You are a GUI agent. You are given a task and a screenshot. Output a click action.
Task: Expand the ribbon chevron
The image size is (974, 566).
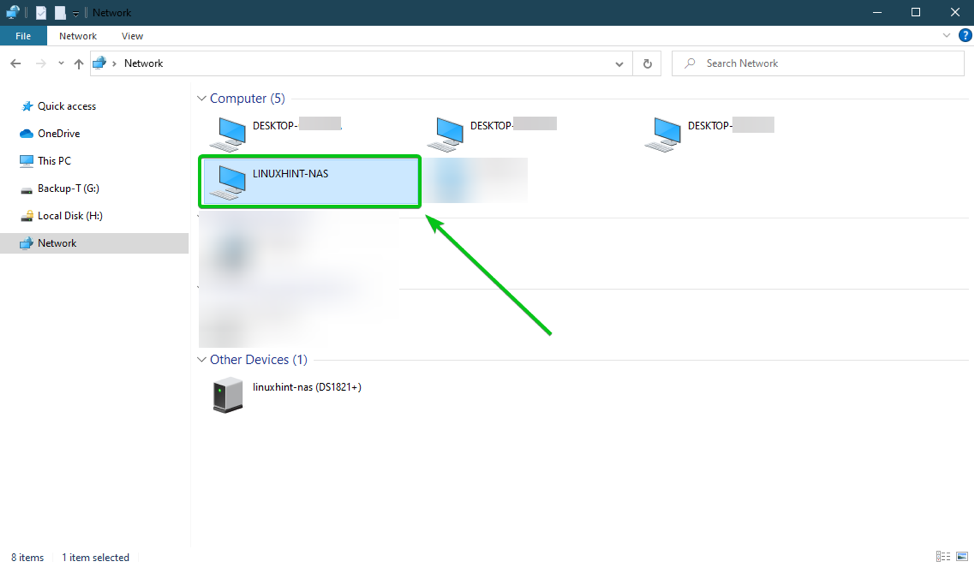(946, 35)
